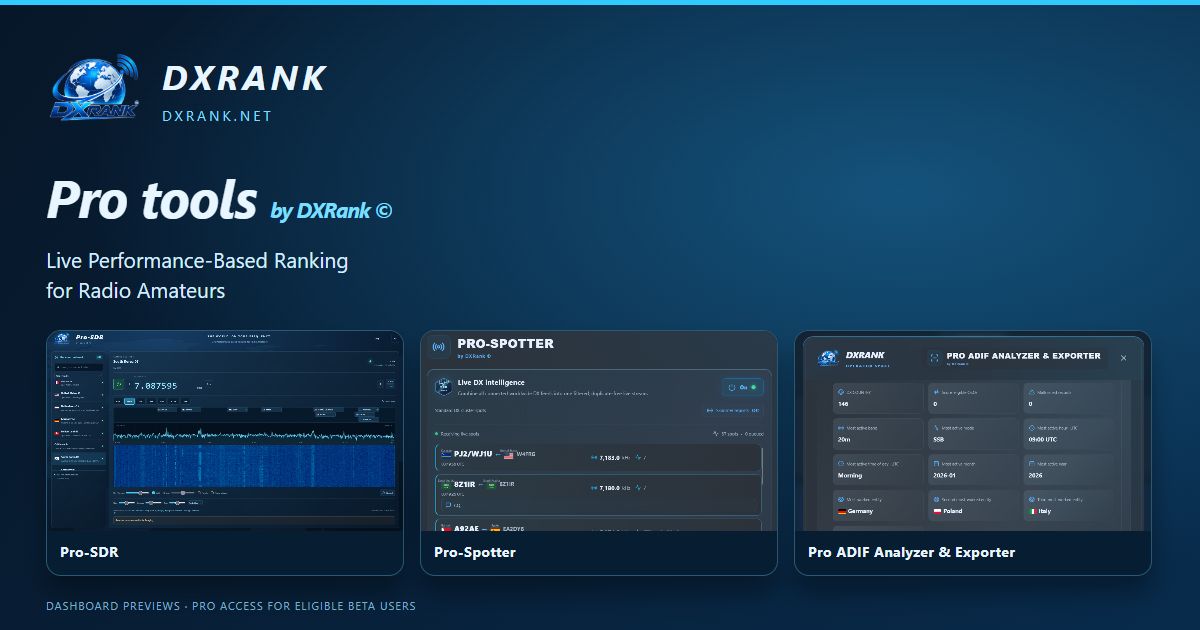Click the "09:00 UTC" most active hour value

pos(1043,439)
